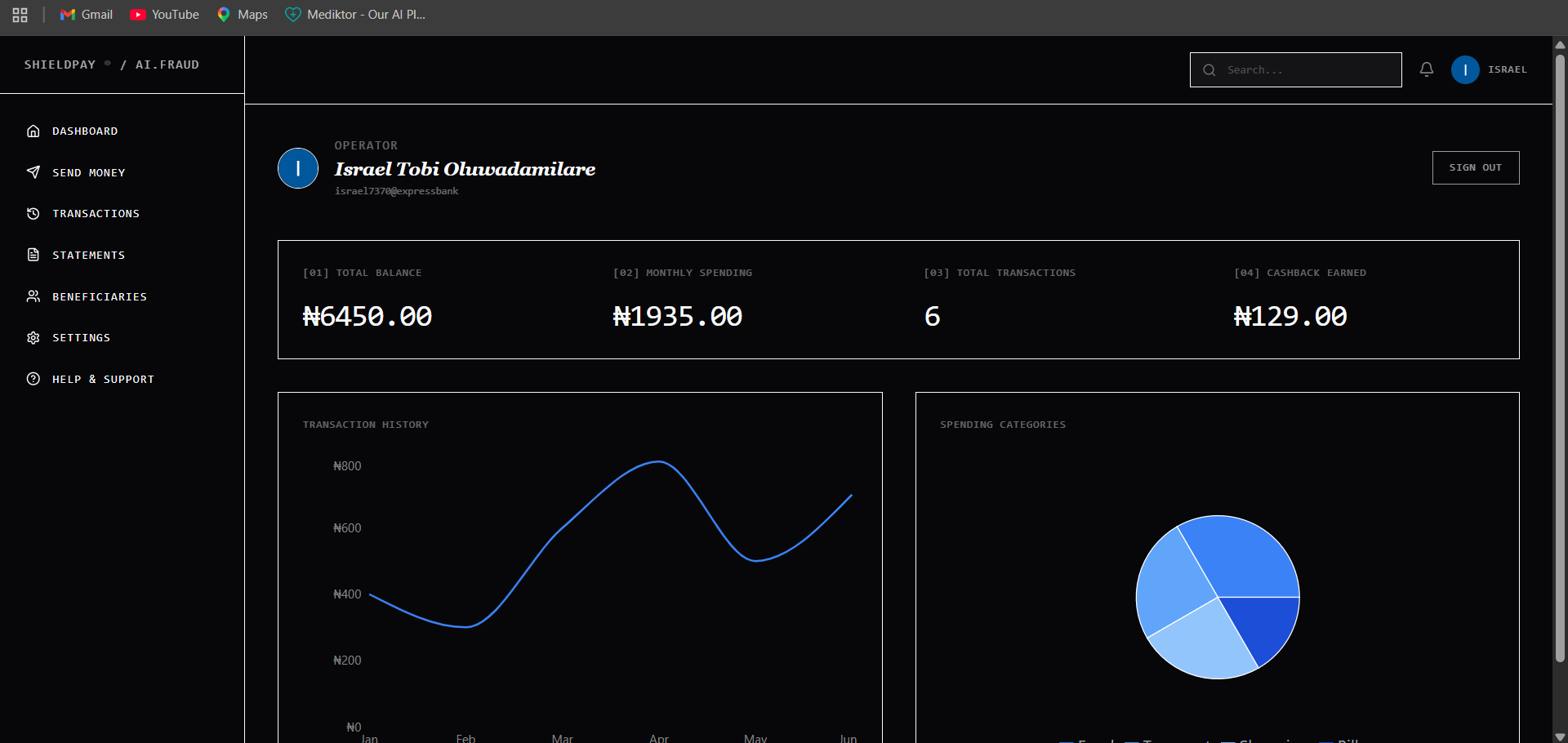1568x743 pixels.
Task: Click the Search input field
Action: 1296,69
